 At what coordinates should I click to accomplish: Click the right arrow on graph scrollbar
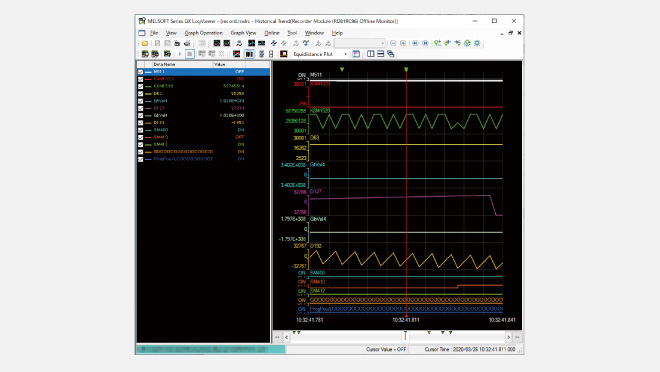(508, 337)
